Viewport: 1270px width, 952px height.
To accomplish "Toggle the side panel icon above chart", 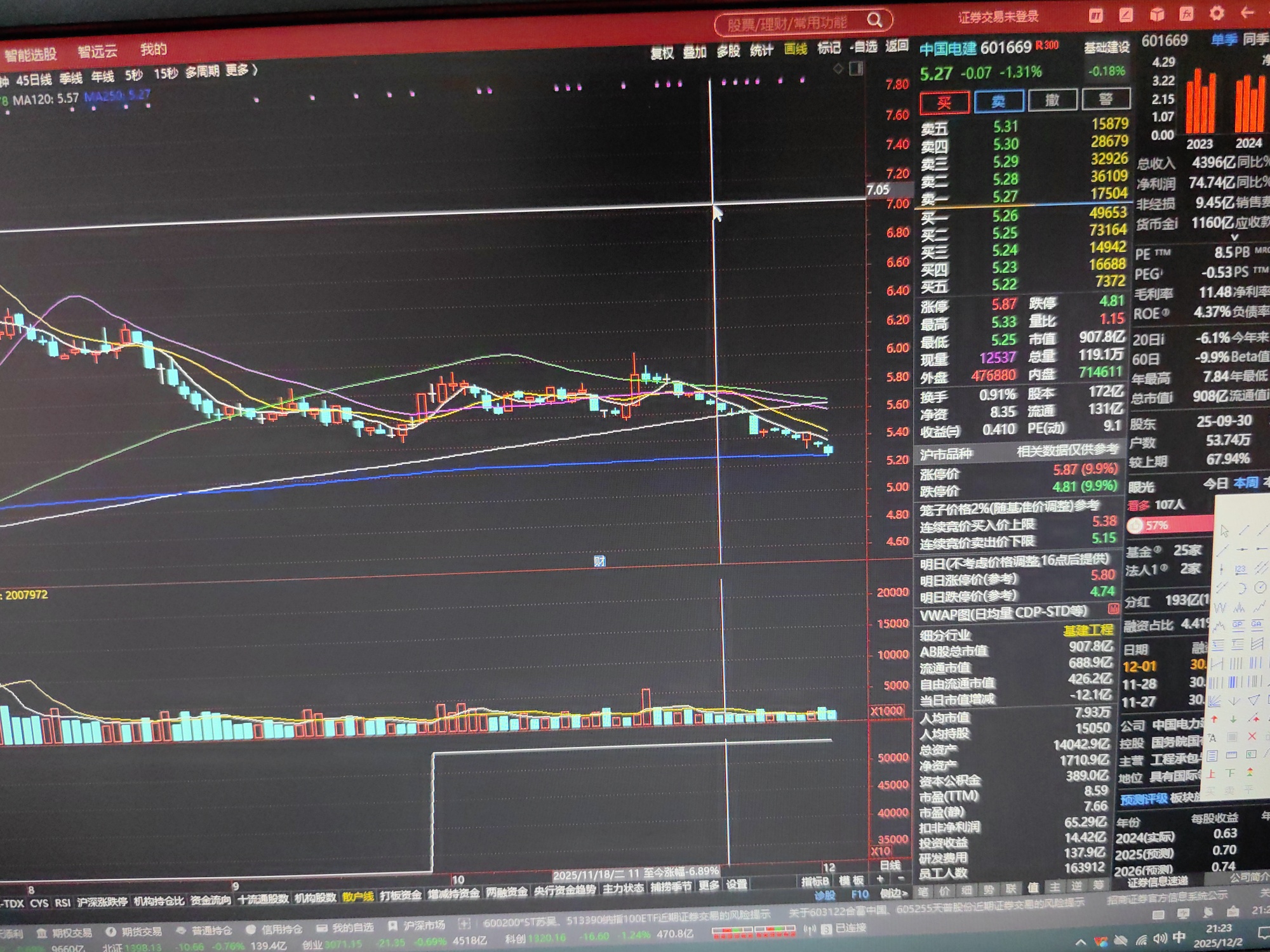I will click(856, 68).
